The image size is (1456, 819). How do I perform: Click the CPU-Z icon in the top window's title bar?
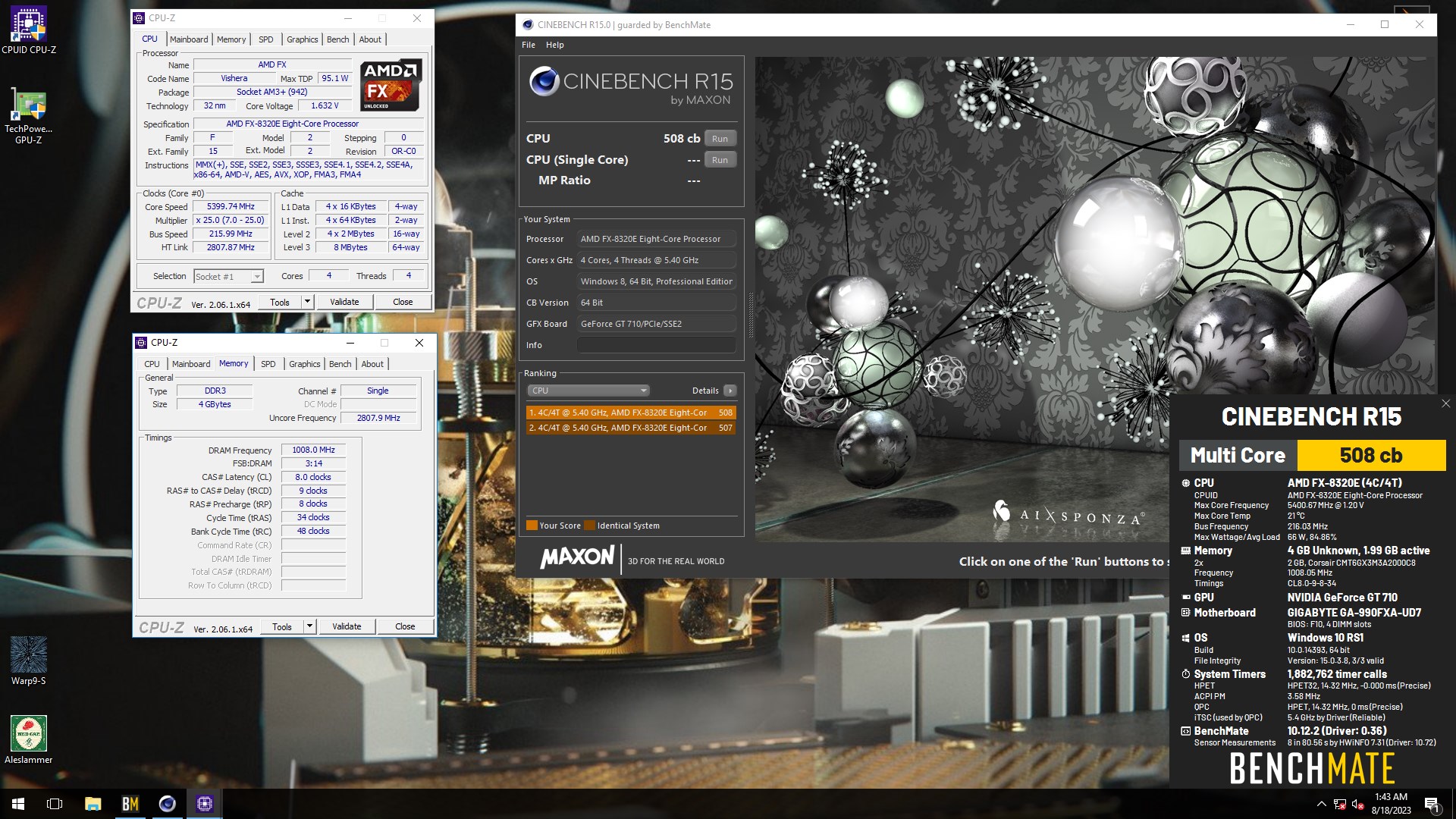point(140,18)
